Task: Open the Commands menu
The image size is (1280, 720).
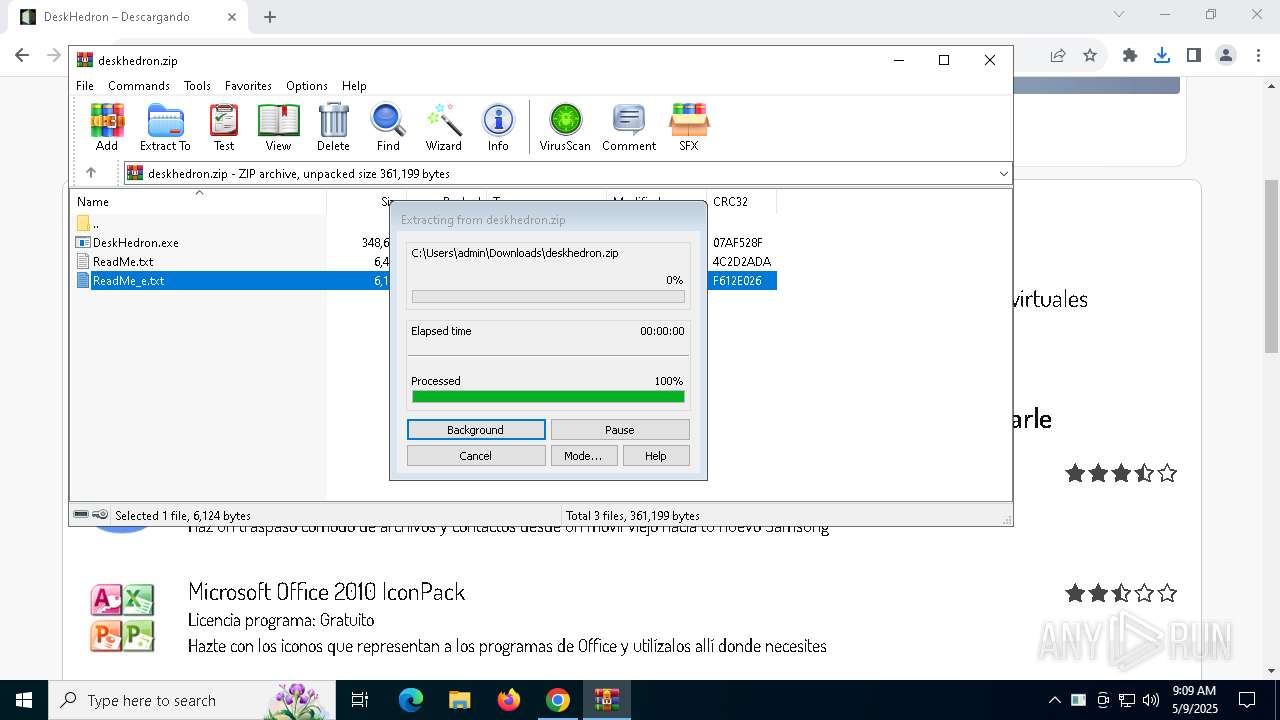Action: (139, 86)
